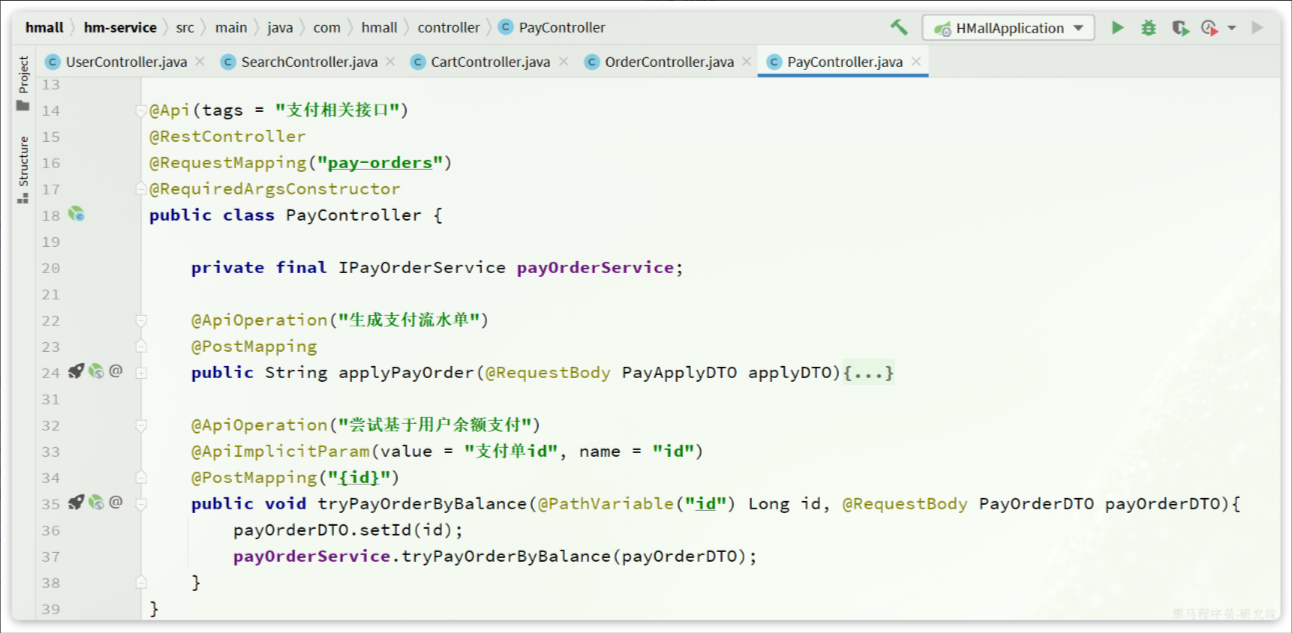Run with coverage shield icon
1292x633 pixels.
click(1180, 28)
